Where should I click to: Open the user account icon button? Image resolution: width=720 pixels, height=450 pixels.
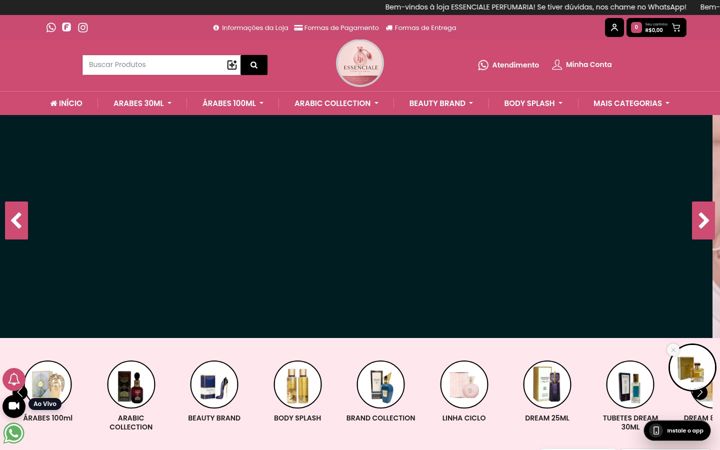point(614,28)
